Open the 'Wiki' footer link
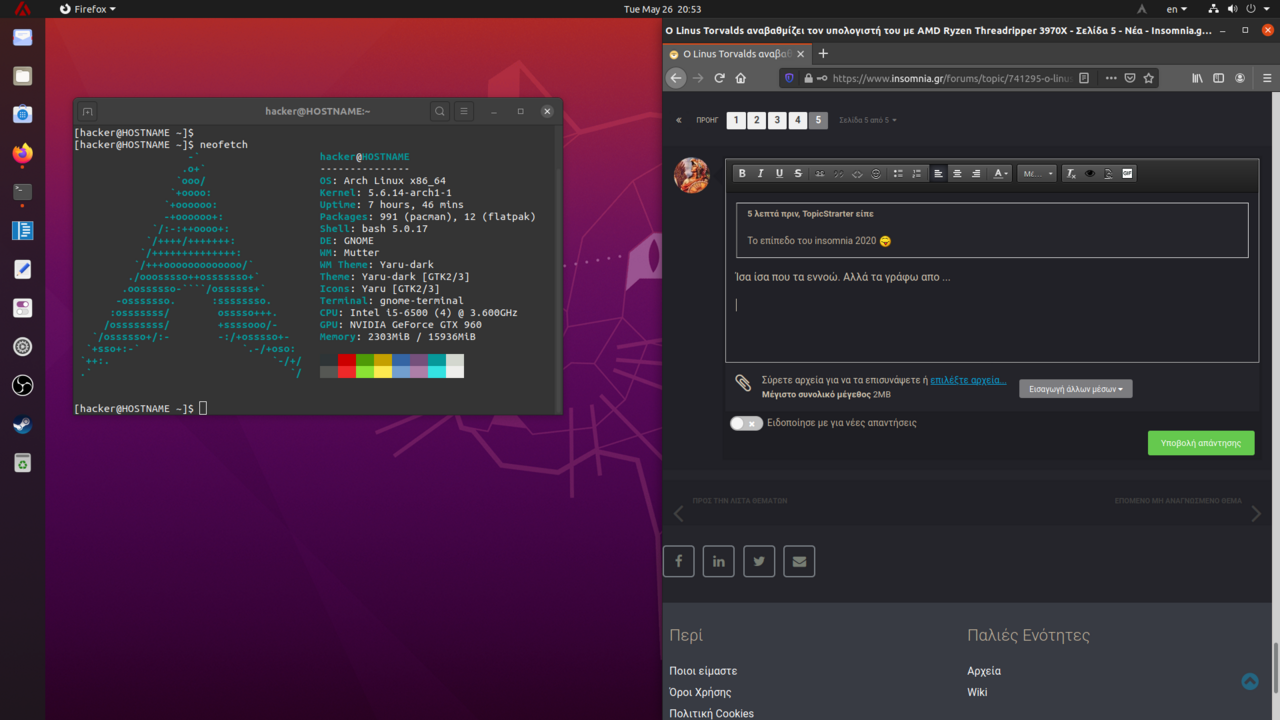Image resolution: width=1280 pixels, height=720 pixels. pyautogui.click(x=977, y=692)
